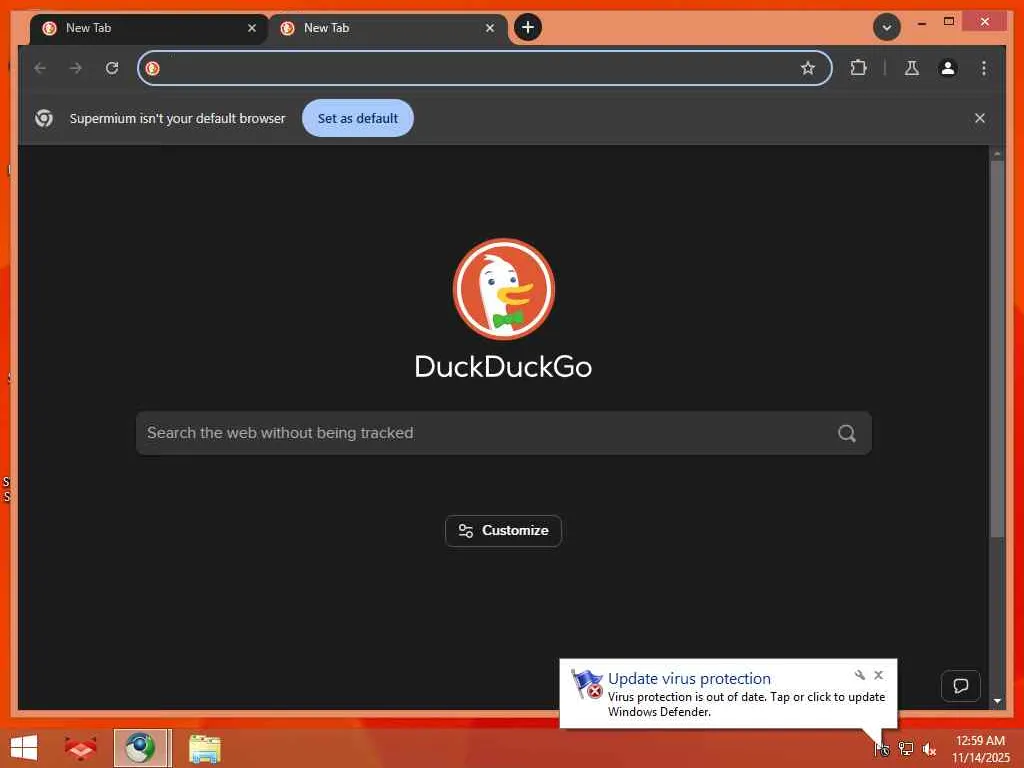Click the Supermium logo in infobar

pyautogui.click(x=44, y=118)
